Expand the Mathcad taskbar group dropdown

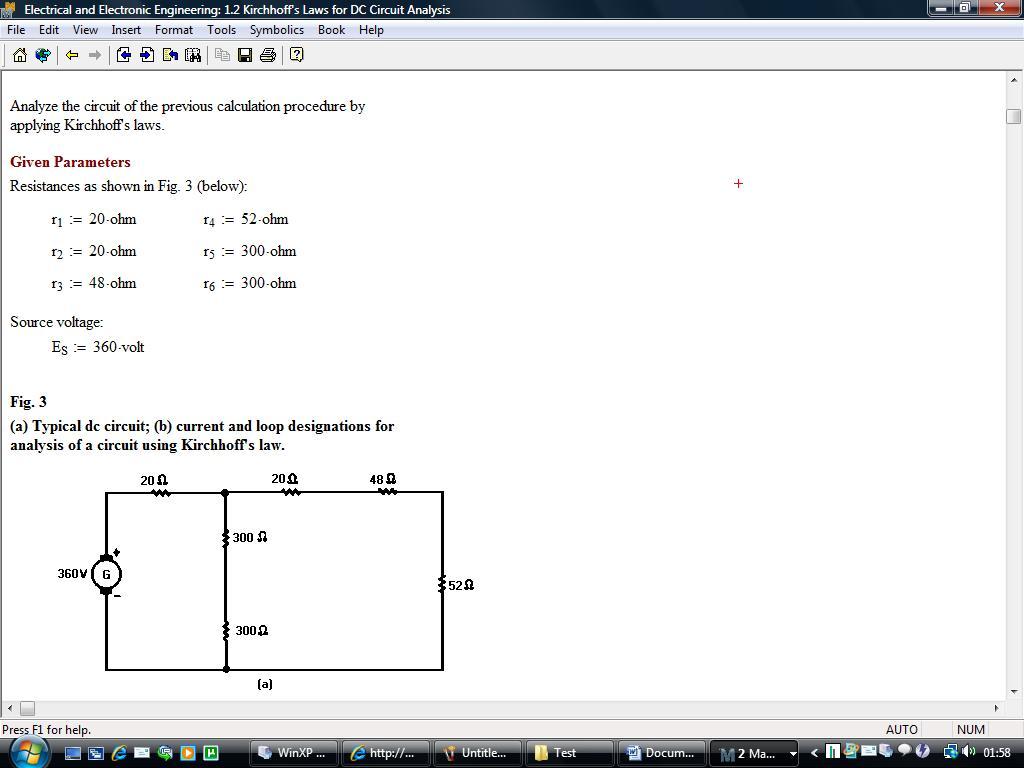pyautogui.click(x=793, y=753)
